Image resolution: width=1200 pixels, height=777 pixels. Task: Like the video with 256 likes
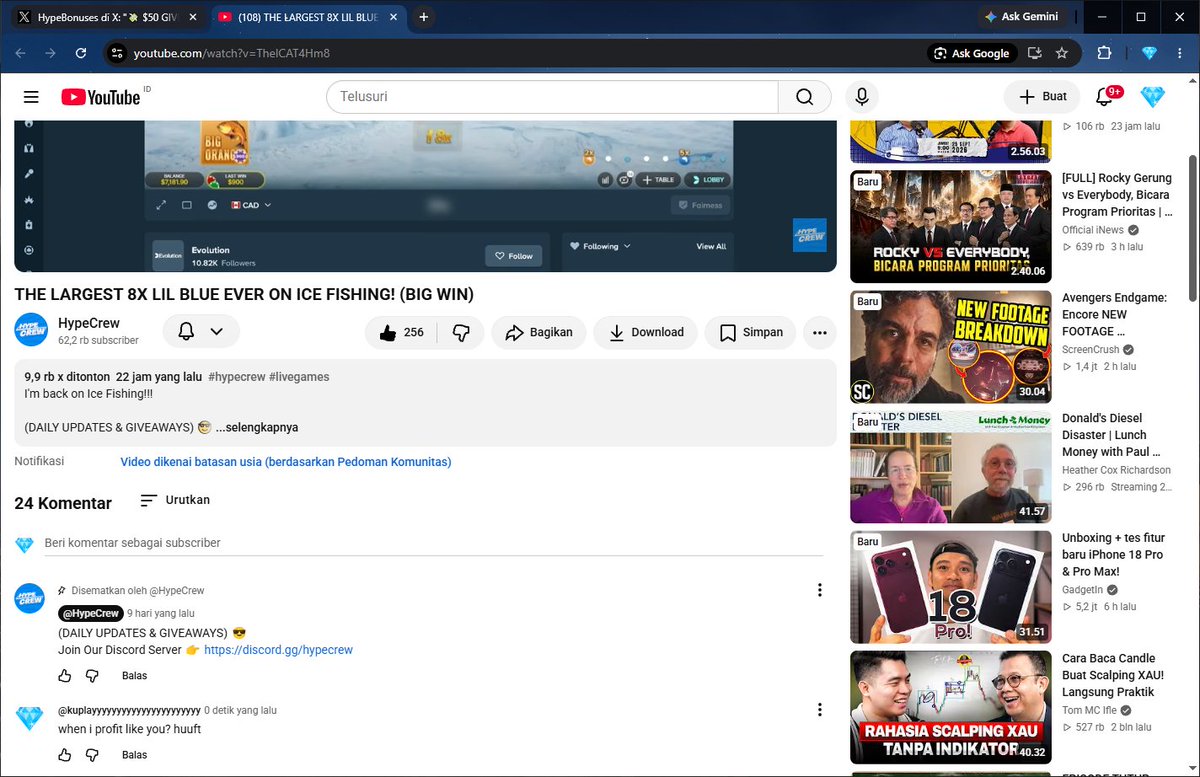pos(401,332)
